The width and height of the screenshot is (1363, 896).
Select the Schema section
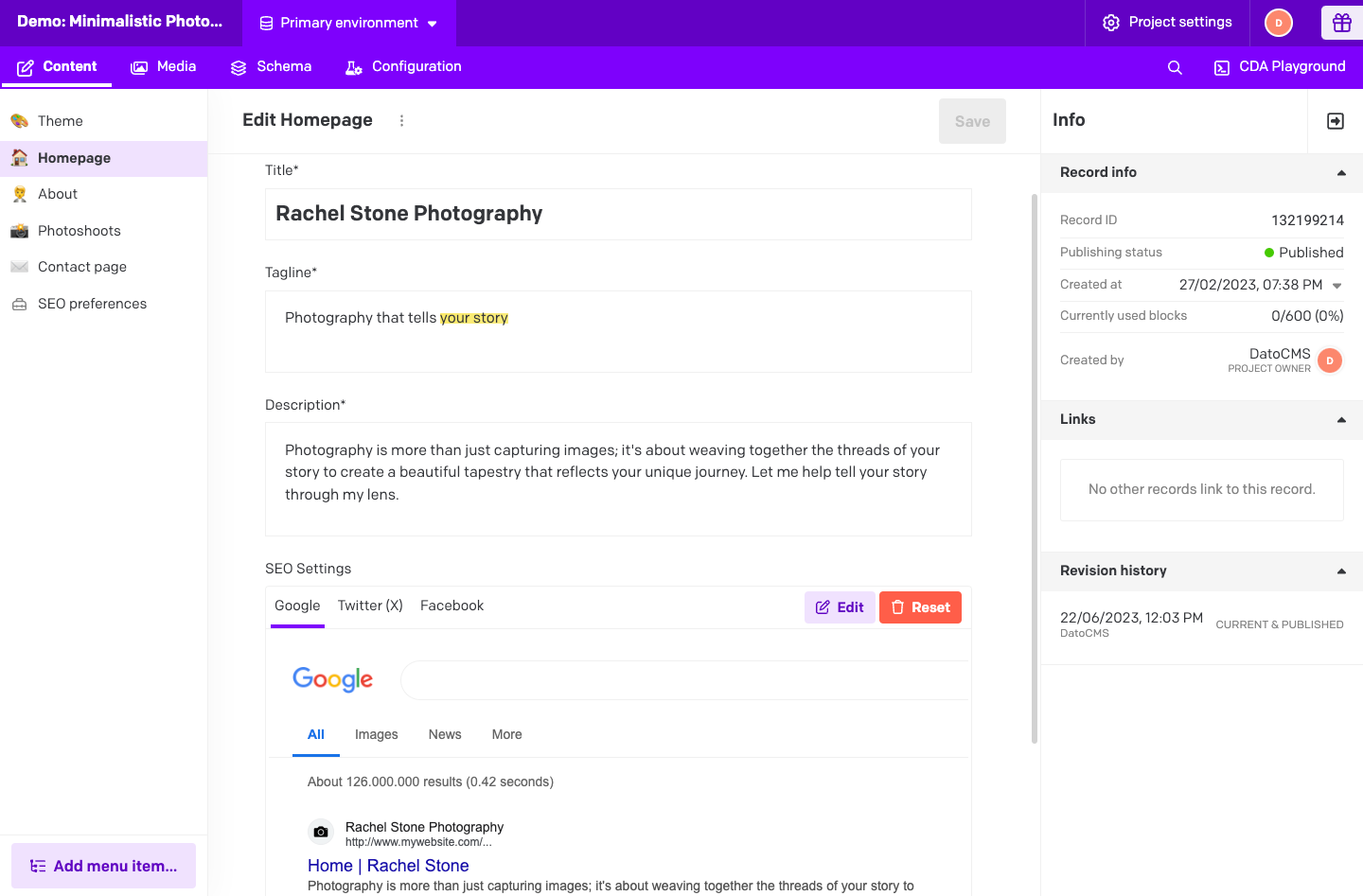[271, 66]
